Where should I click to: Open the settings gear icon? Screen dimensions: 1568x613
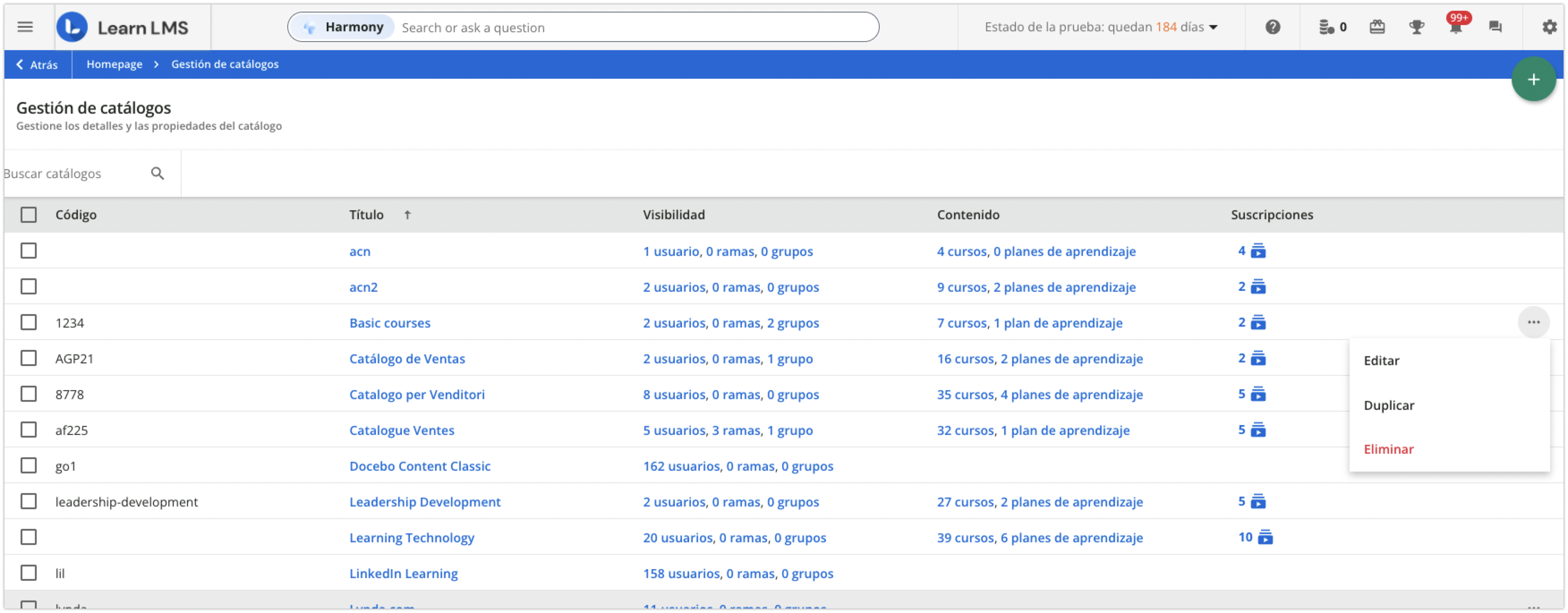tap(1548, 27)
